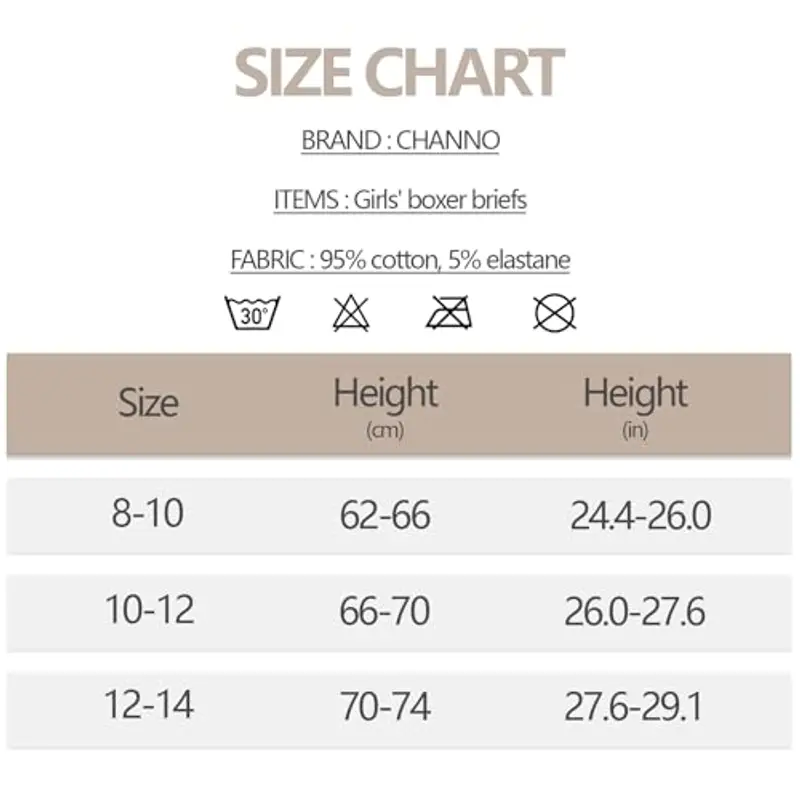Click the BRAND : CHANNO text
Image resolution: width=800 pixels, height=800 pixels.
coord(400,140)
